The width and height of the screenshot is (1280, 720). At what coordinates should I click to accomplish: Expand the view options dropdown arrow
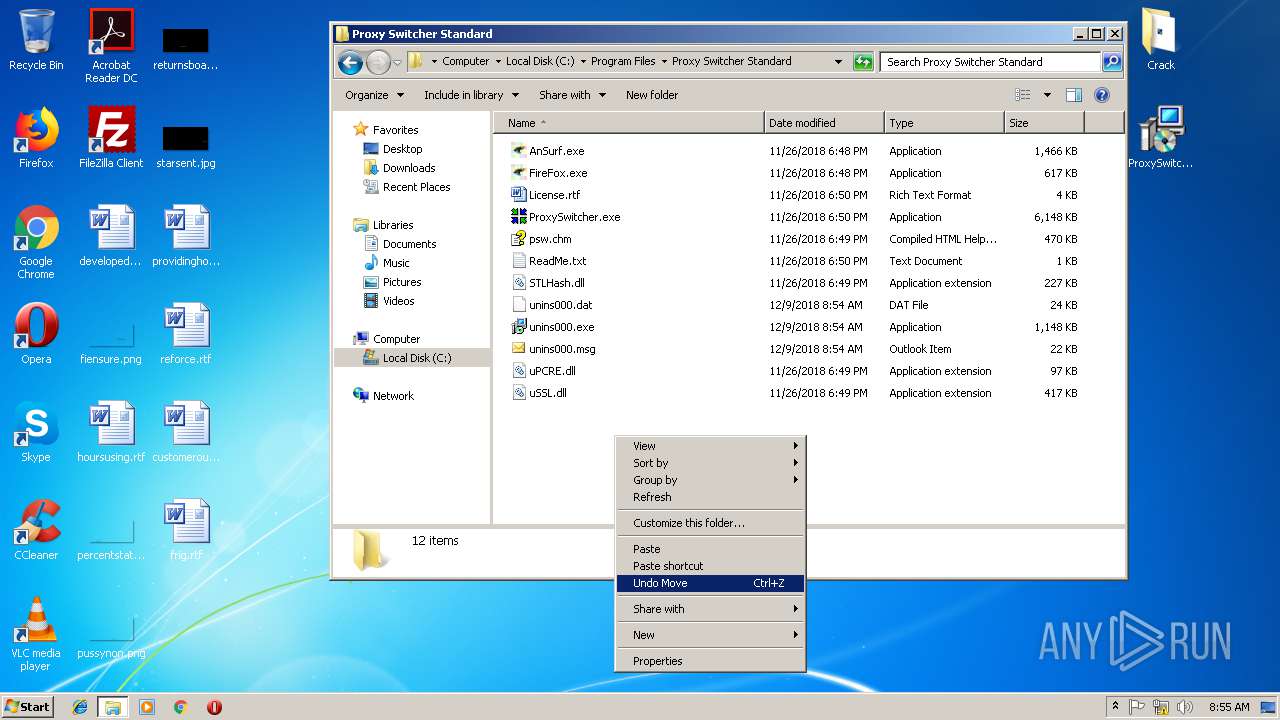(x=1047, y=95)
